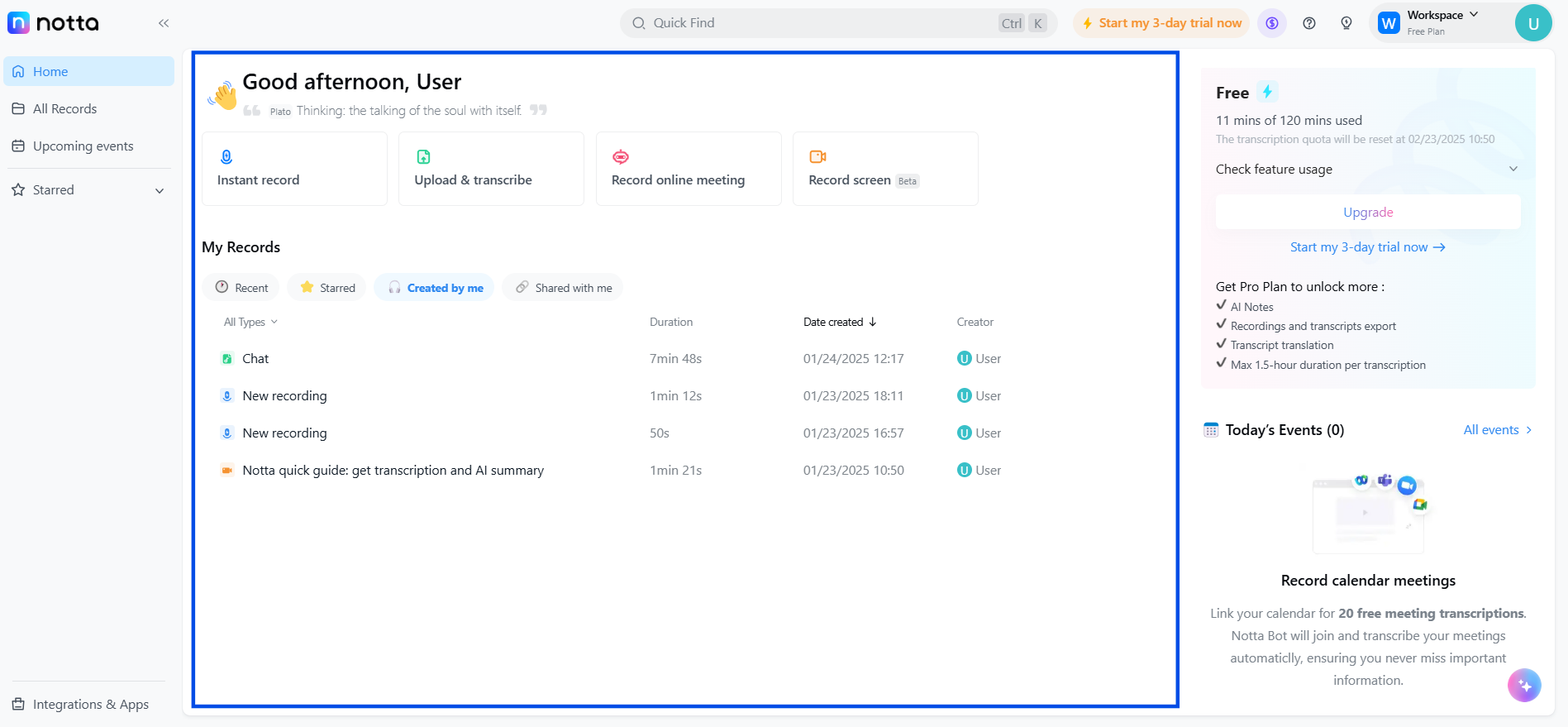
Task: Click the yellow star icon in Starred tab
Action: coord(307,287)
